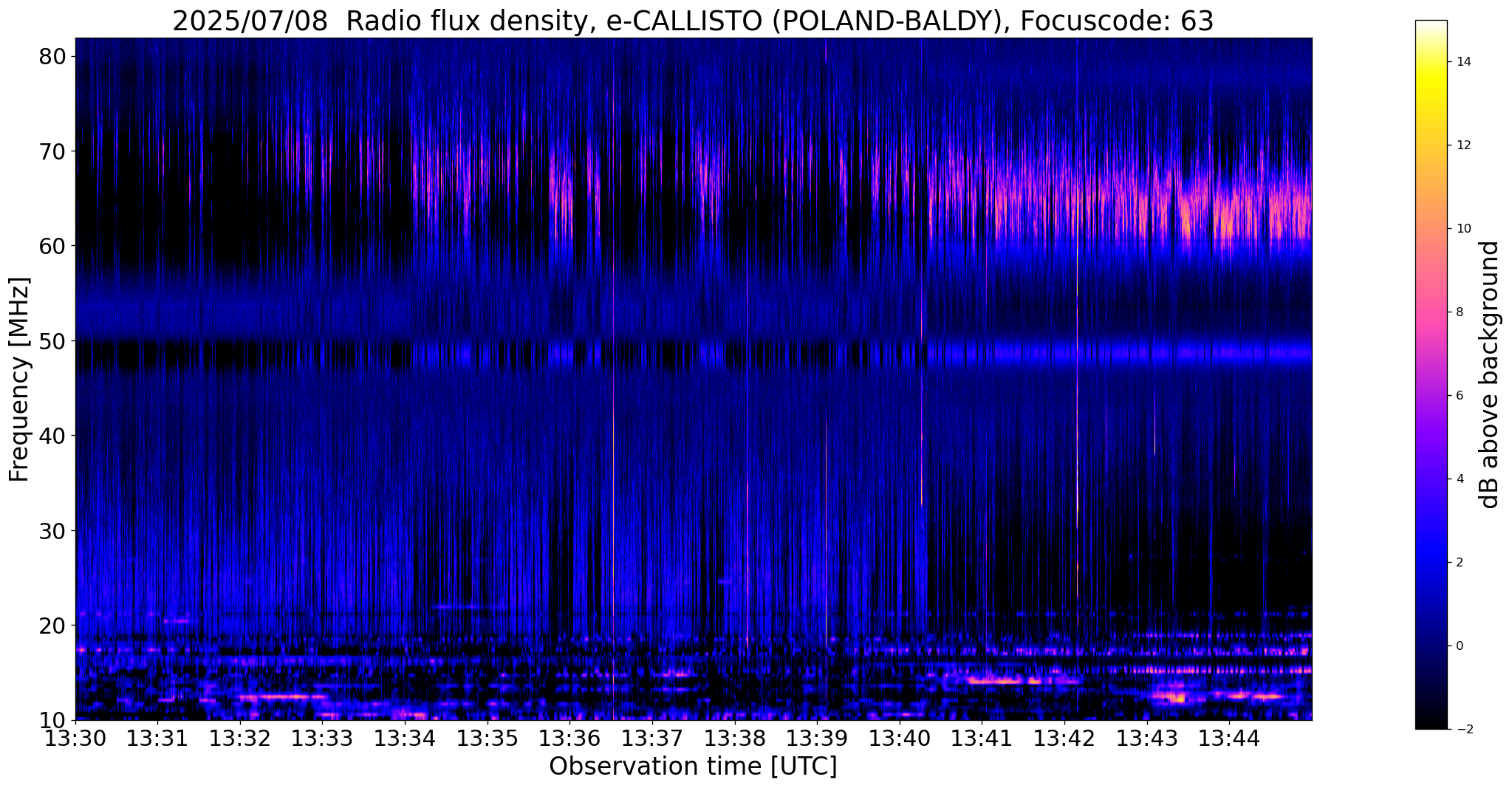Click the 'Observation time [UTC]' axis label
Screen dimensions: 1512x788
(693, 767)
